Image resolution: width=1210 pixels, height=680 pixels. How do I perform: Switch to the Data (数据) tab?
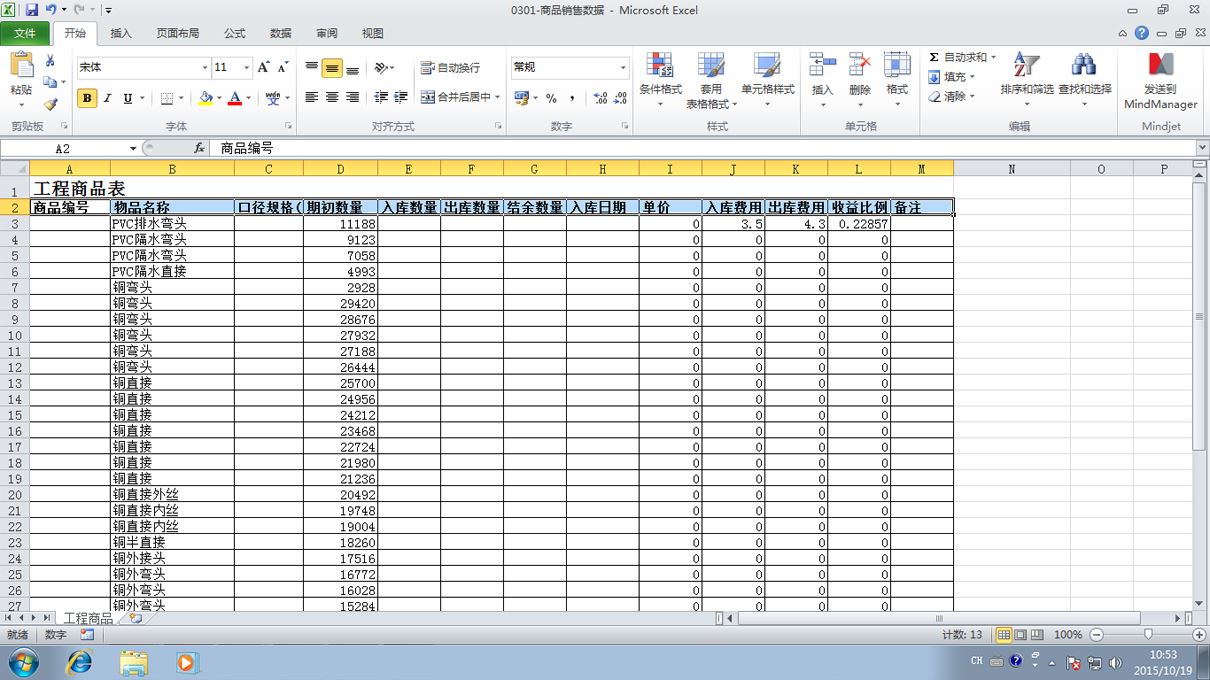click(281, 33)
